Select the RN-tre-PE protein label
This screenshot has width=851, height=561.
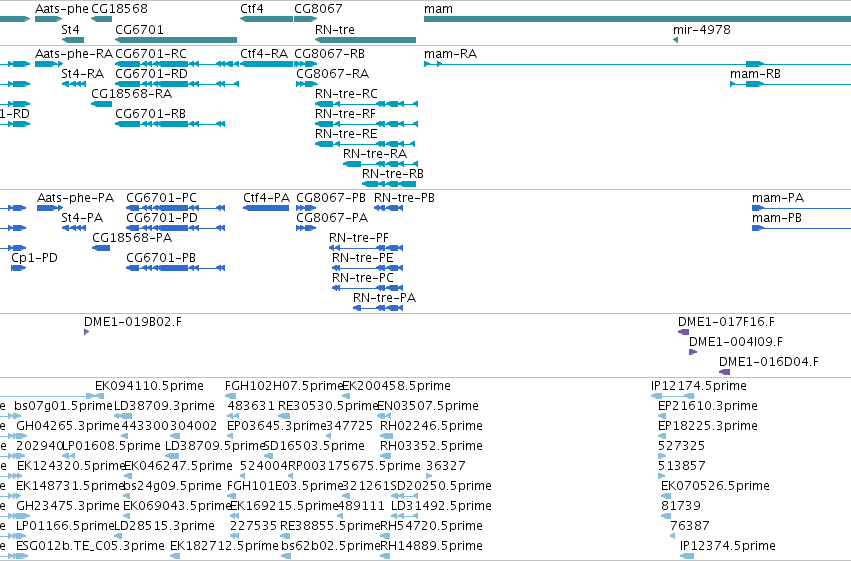pyautogui.click(x=363, y=258)
